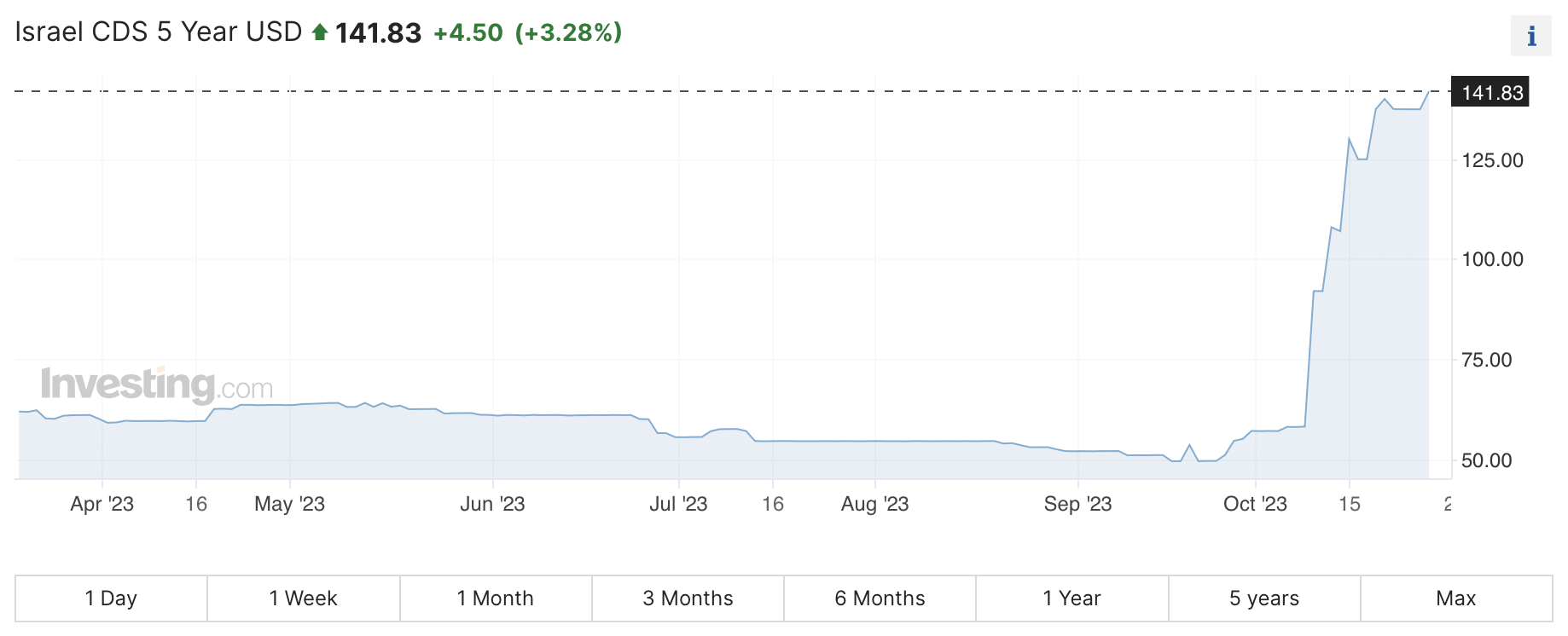
Task: Select the 1 Day time range
Action: (111, 598)
